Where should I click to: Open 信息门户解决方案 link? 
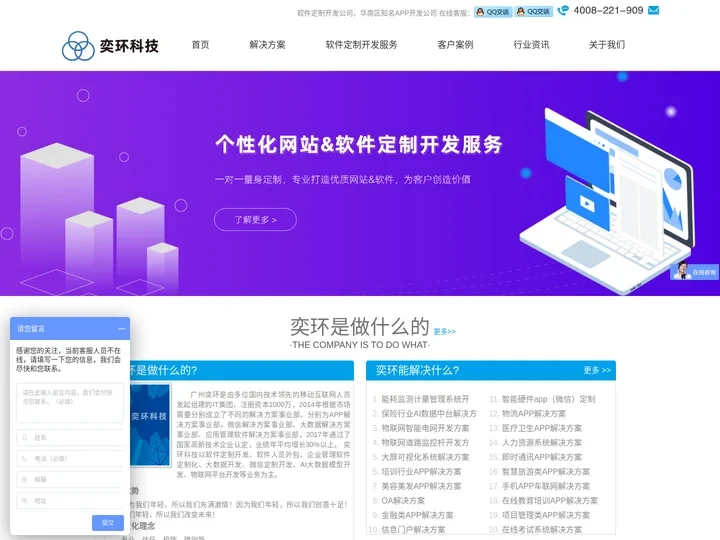tap(413, 529)
